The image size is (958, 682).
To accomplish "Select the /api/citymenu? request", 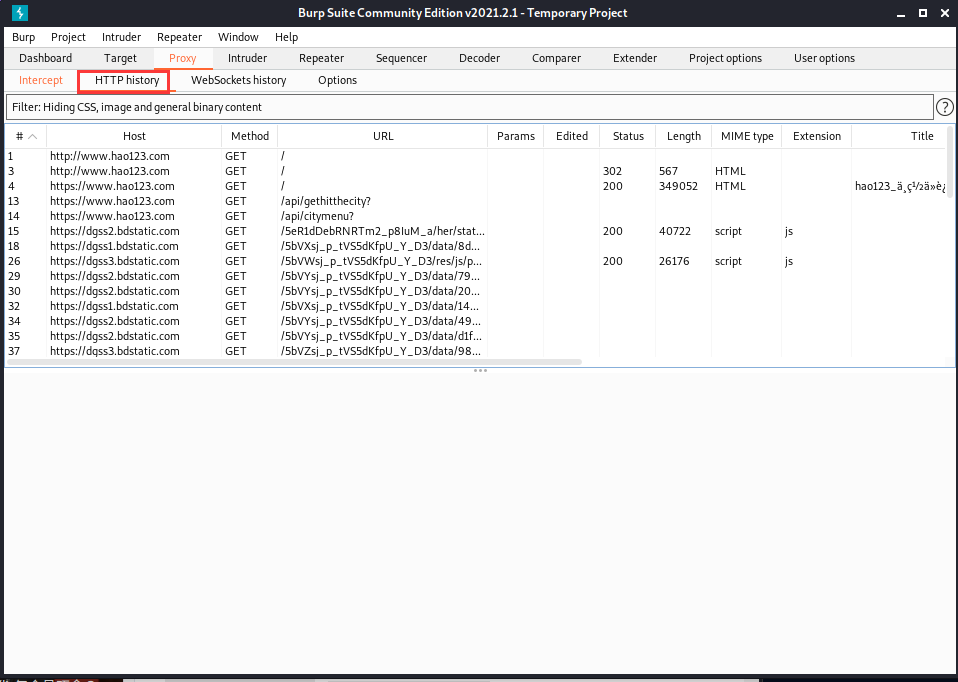I will [477, 216].
